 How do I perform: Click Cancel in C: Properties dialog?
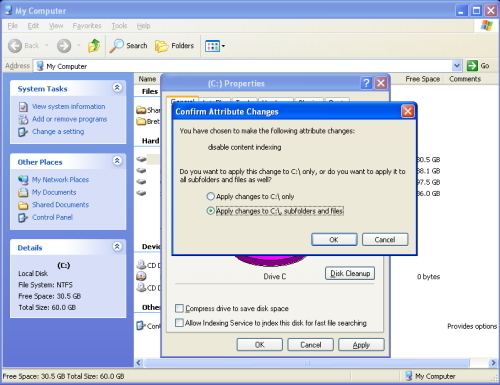310,345
